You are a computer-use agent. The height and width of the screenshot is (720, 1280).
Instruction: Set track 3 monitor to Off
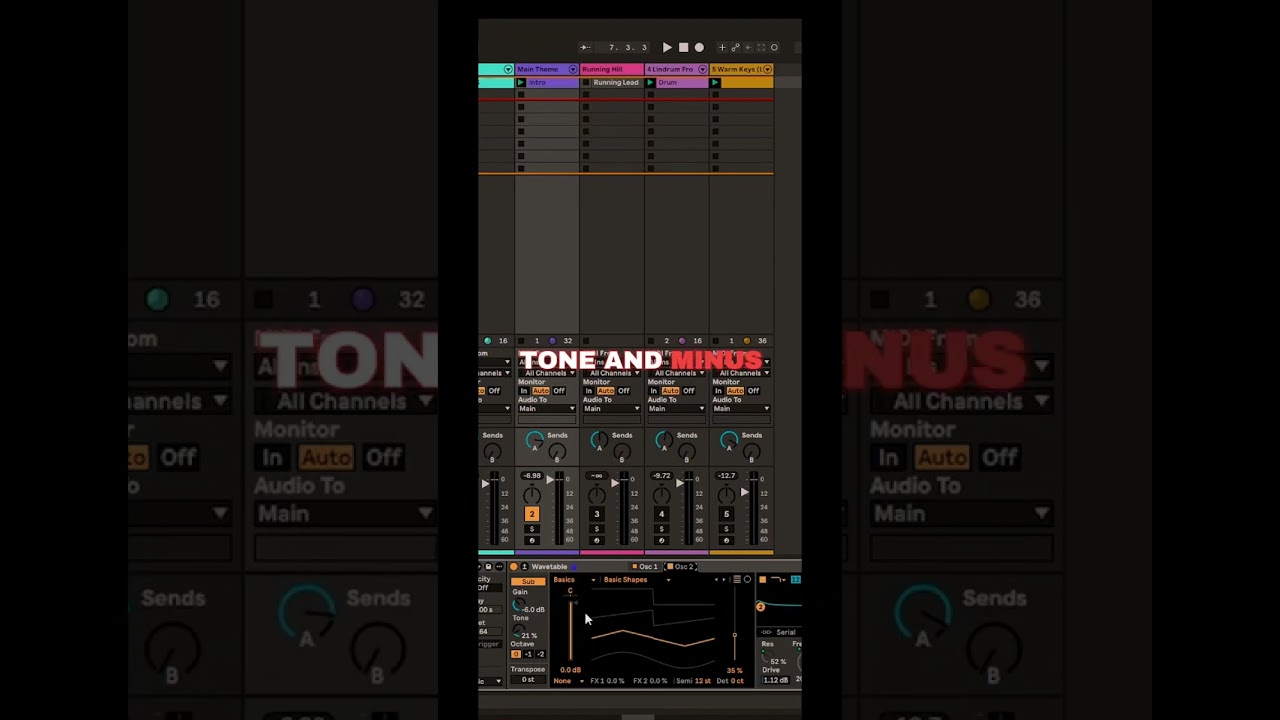[624, 391]
